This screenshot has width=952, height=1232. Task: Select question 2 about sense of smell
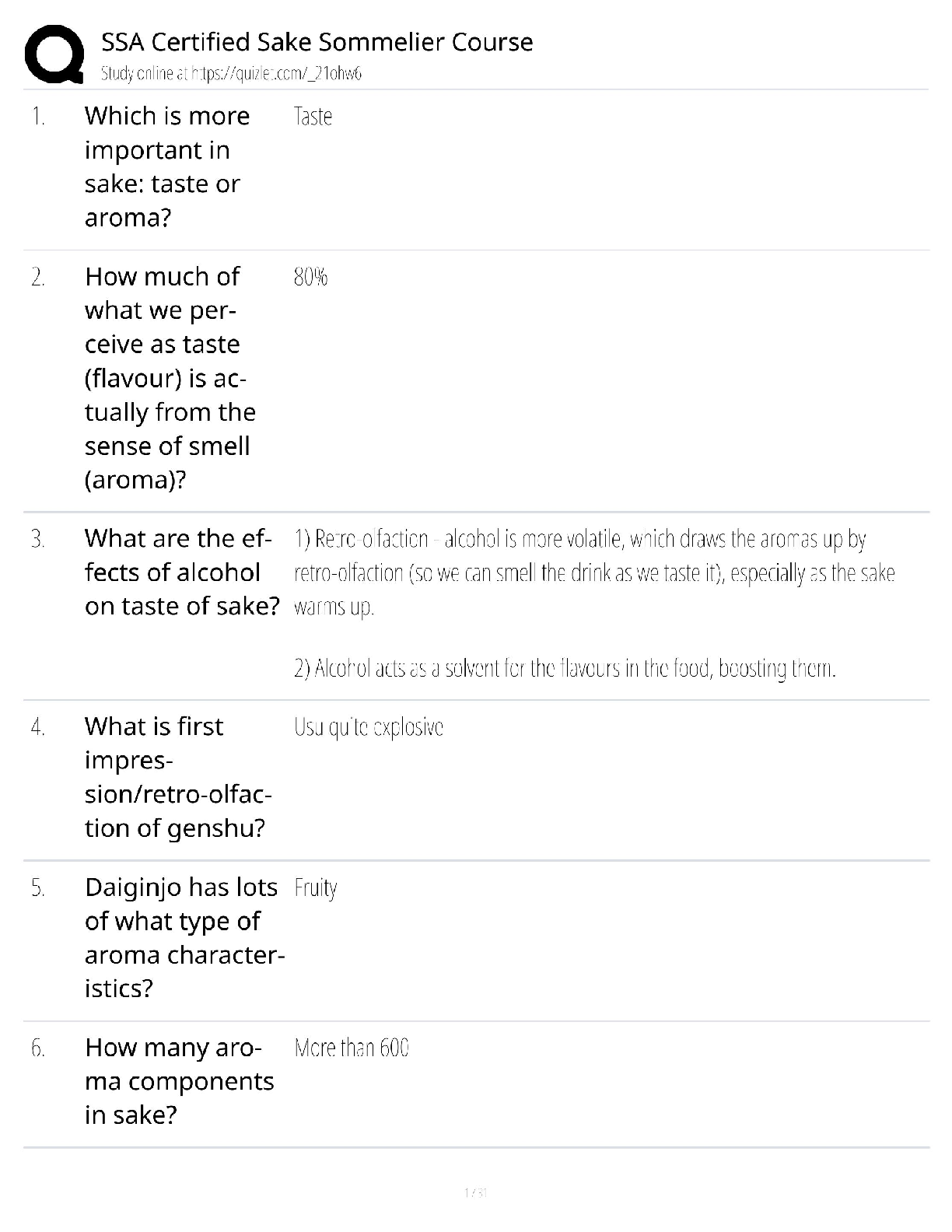tap(170, 378)
